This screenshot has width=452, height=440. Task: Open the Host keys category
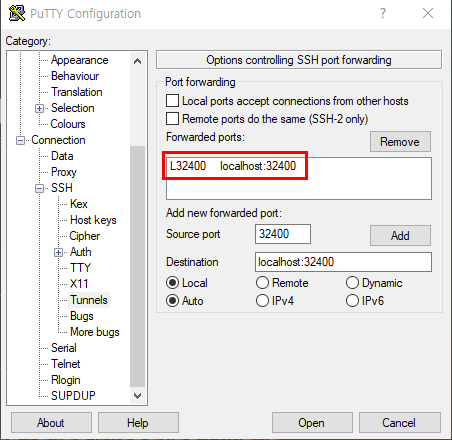click(x=93, y=220)
